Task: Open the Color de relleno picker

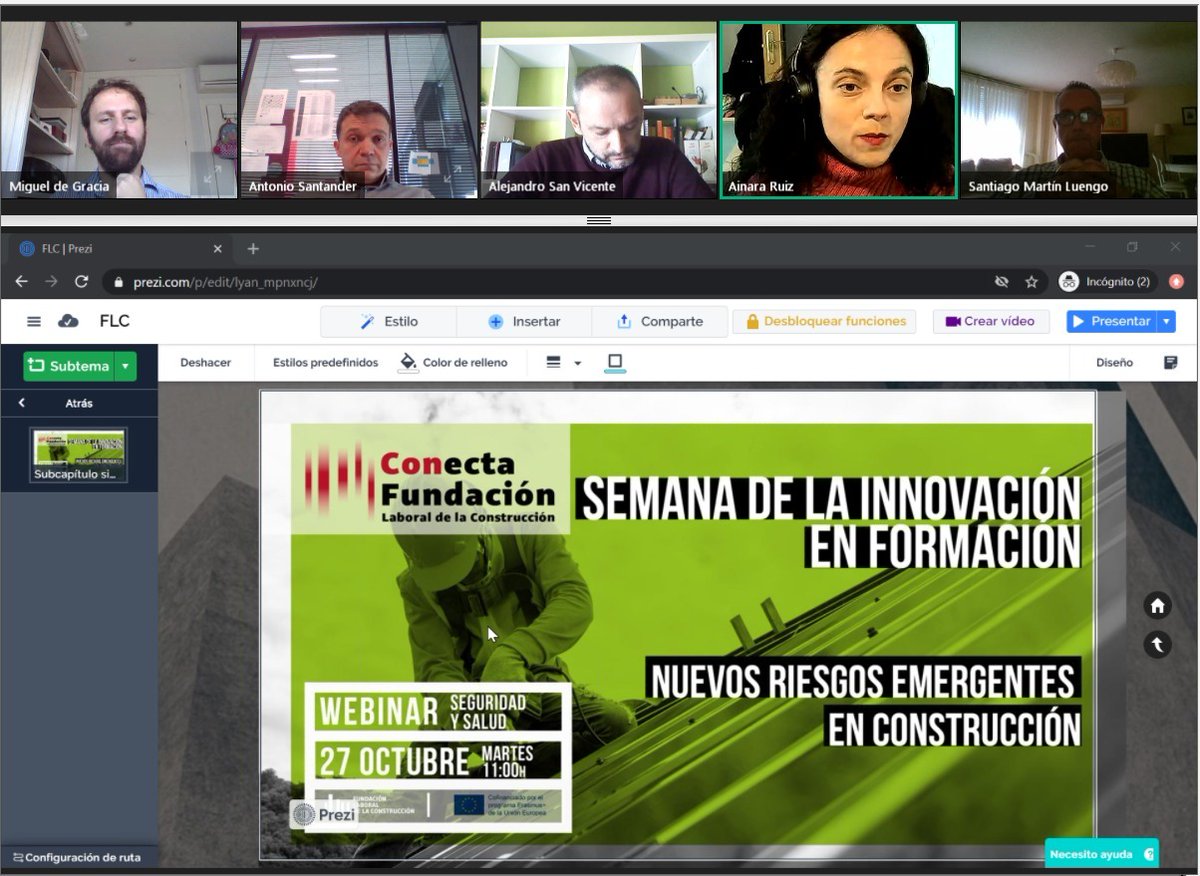Action: coord(453,362)
